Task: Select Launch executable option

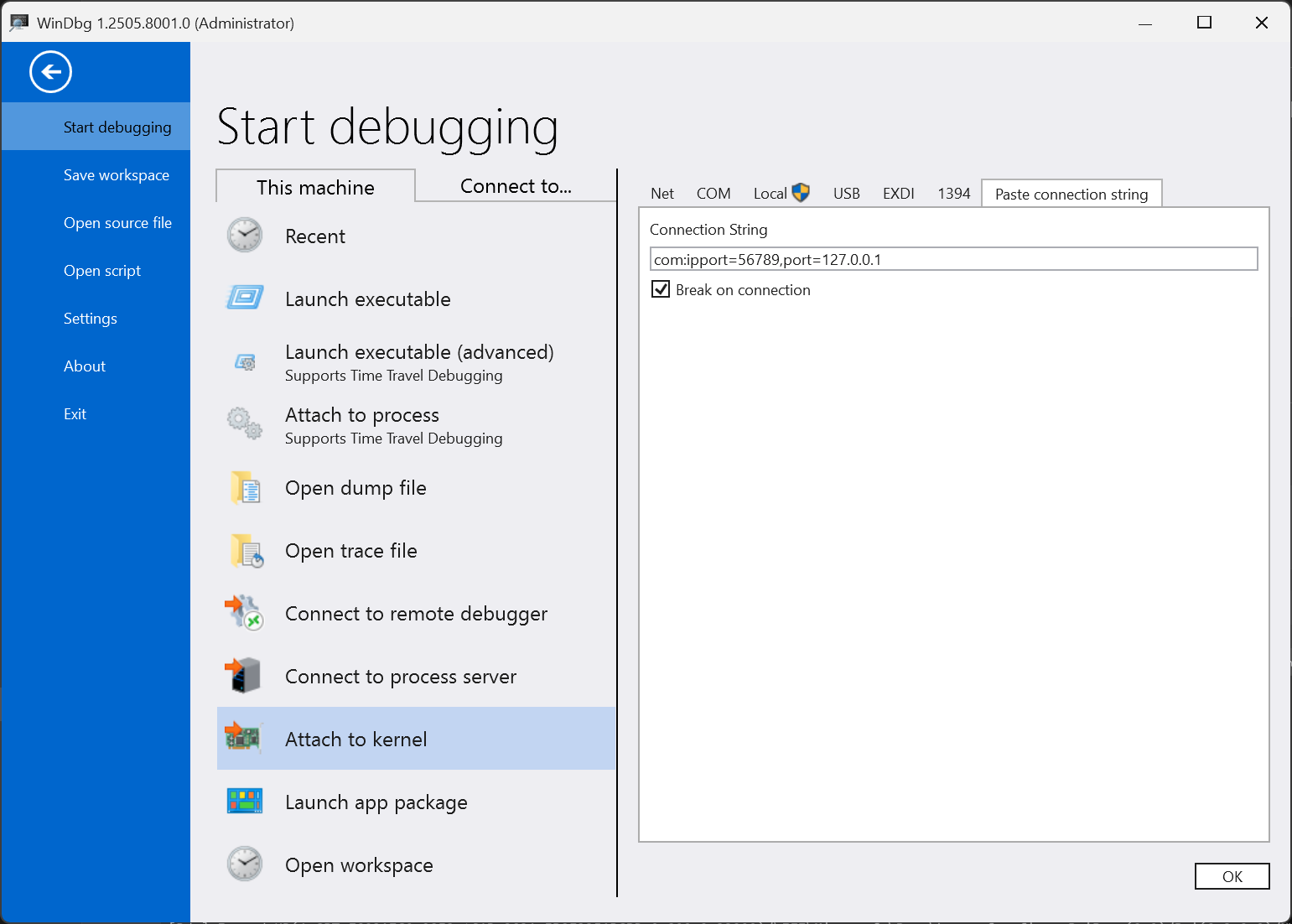Action: coord(416,298)
